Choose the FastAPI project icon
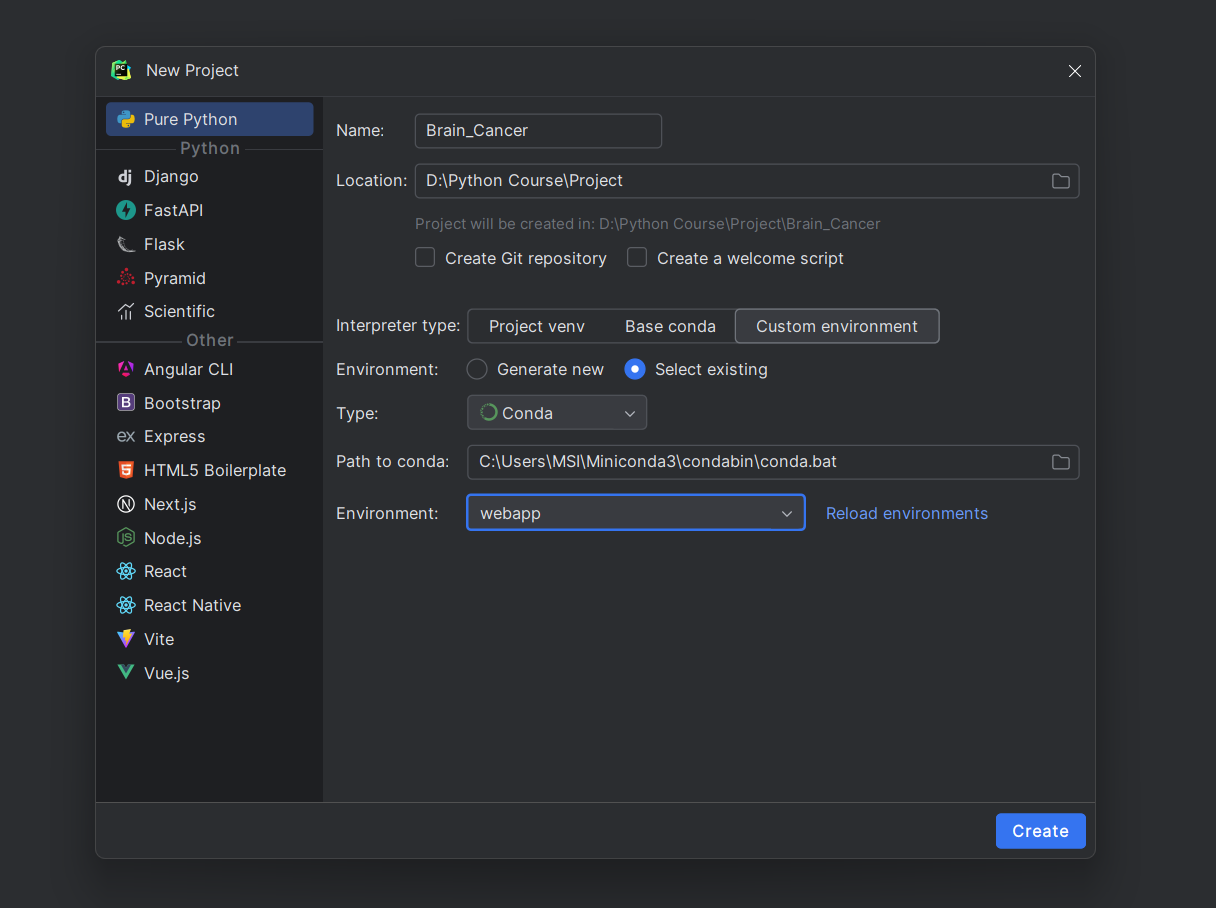 125,210
